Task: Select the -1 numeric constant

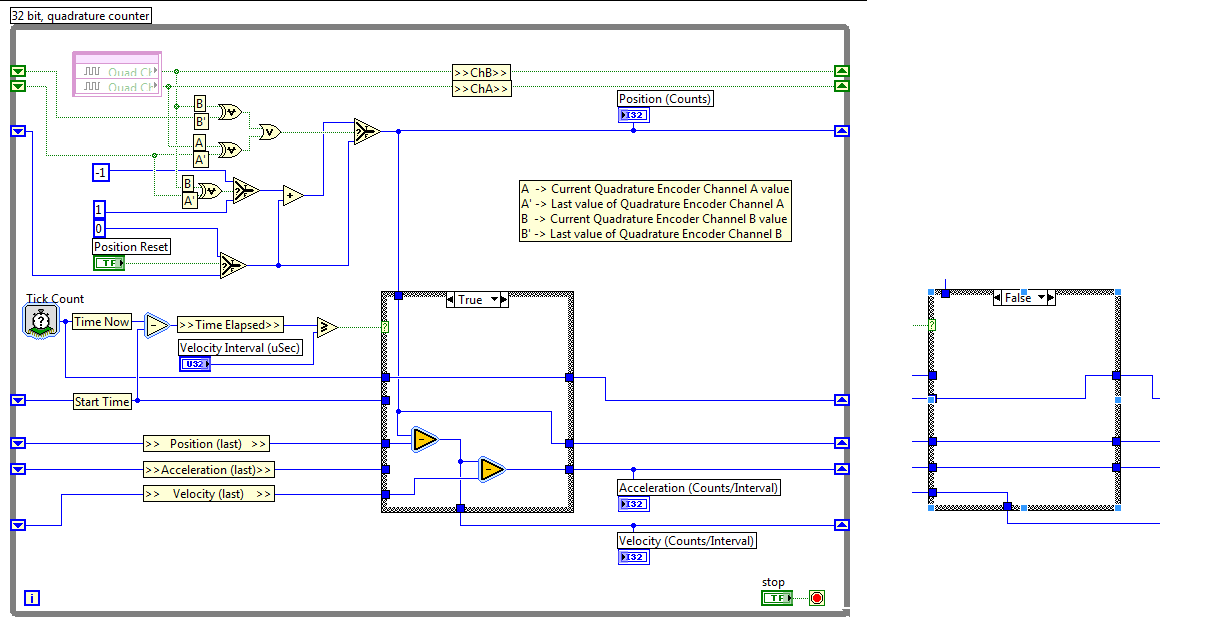Action: (x=101, y=173)
